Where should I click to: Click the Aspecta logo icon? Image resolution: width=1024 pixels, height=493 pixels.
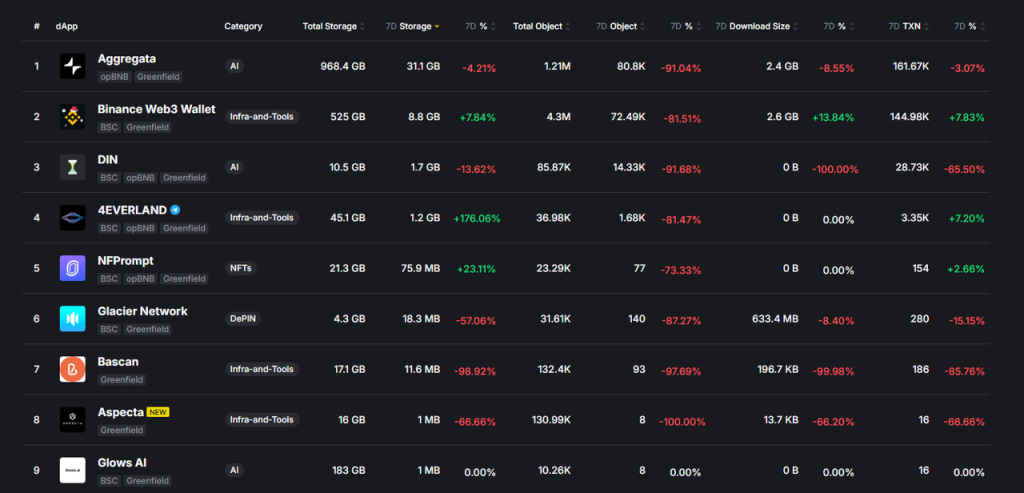73,420
